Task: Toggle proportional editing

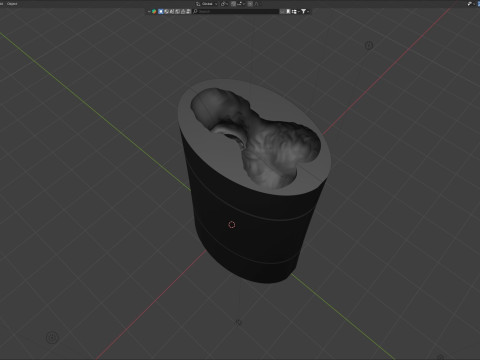Action: pyautogui.click(x=250, y=4)
